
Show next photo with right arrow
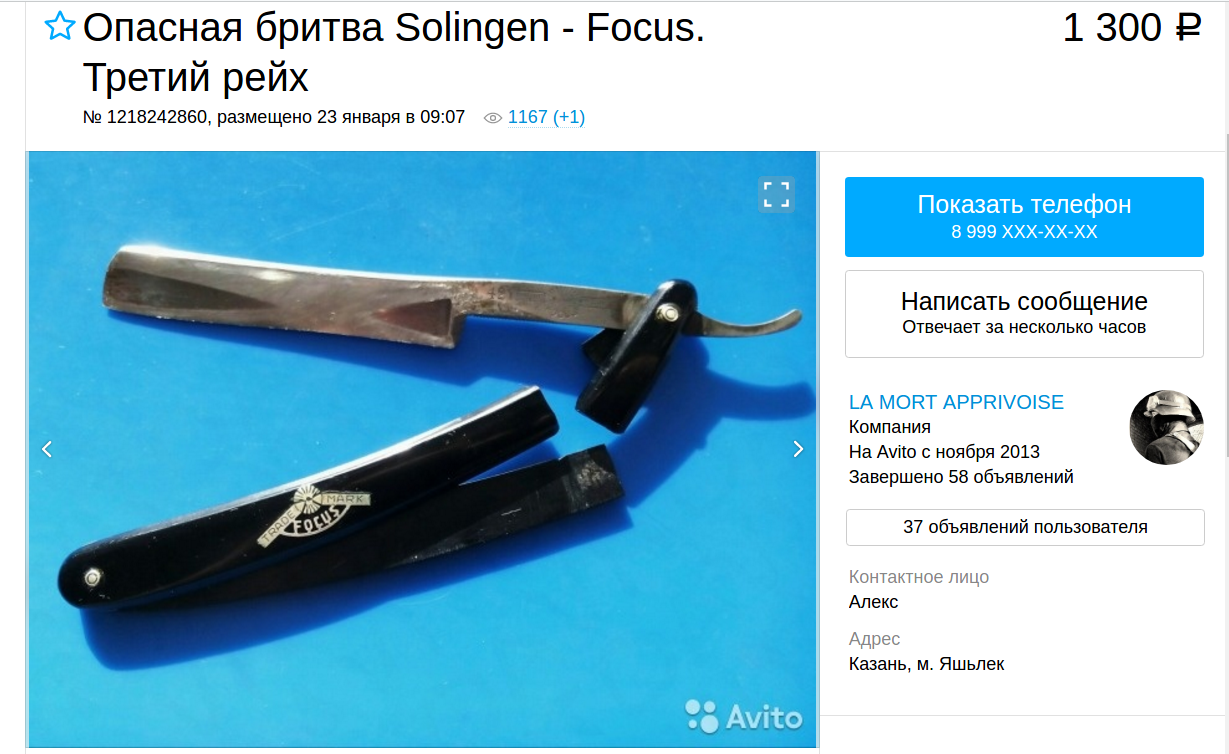798,449
